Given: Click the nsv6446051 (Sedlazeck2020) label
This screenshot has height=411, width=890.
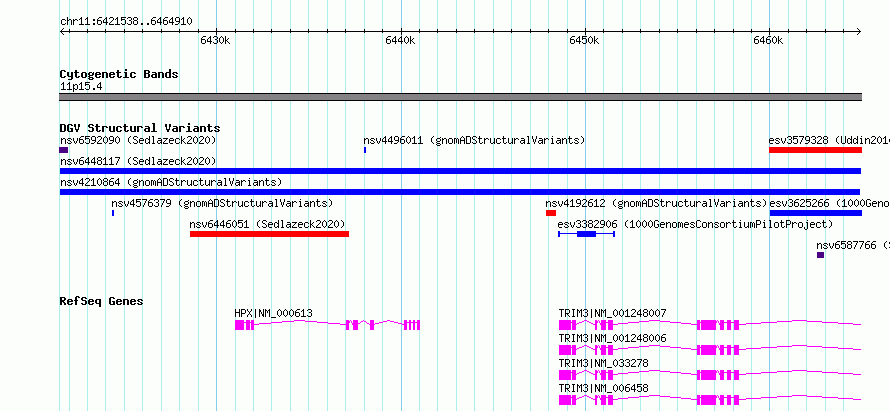Looking at the screenshot, I should tap(267, 224).
